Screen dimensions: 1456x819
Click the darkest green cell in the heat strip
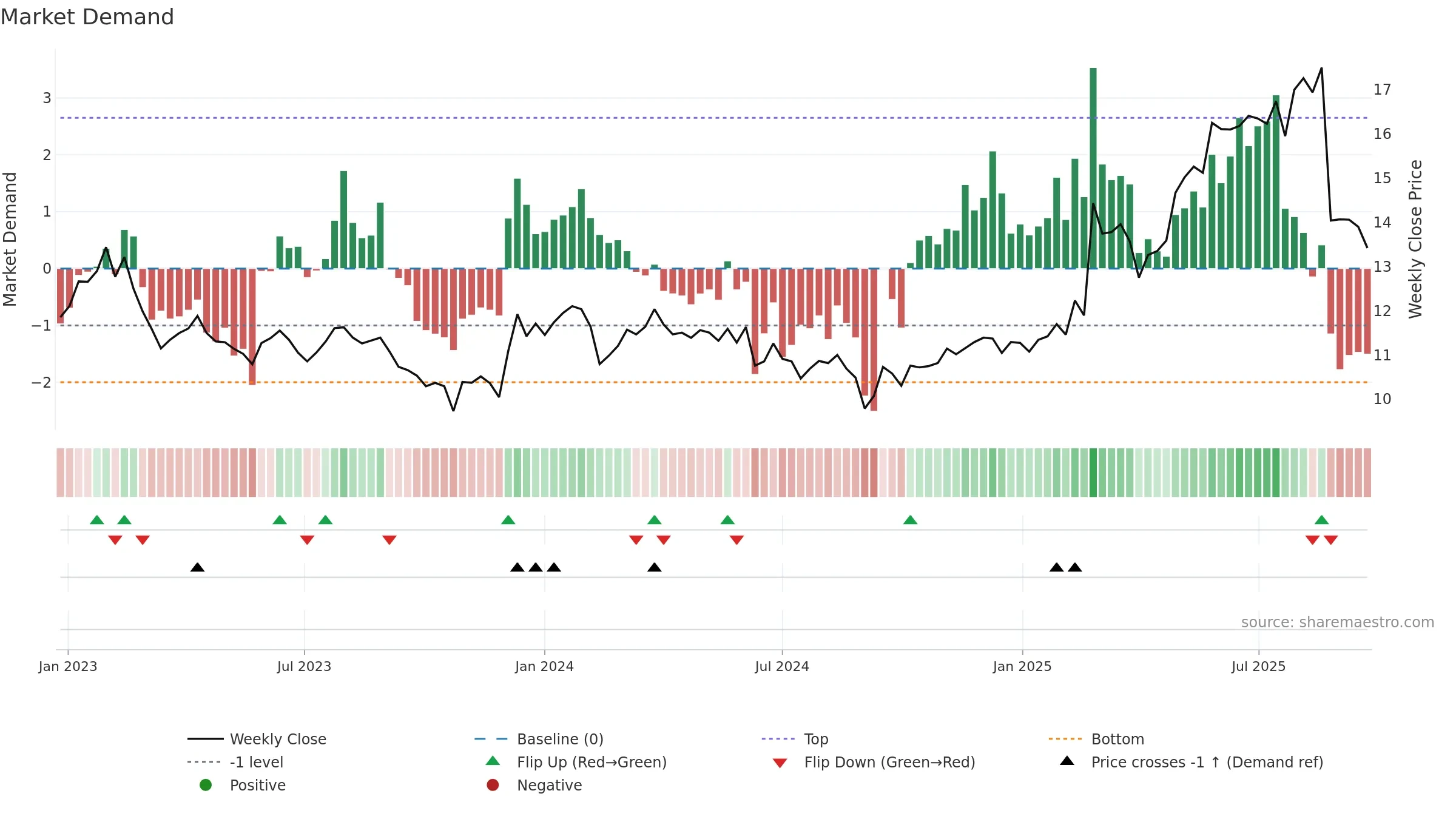tap(1093, 473)
